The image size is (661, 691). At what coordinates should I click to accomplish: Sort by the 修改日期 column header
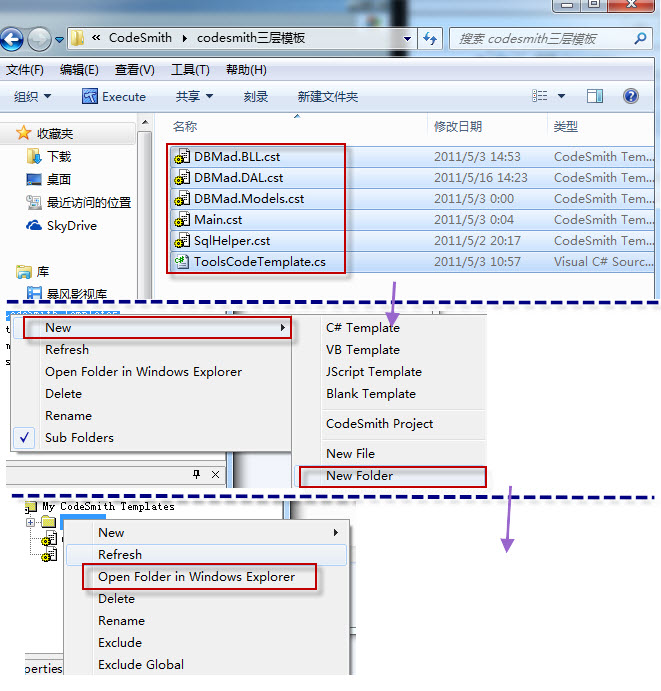(x=458, y=126)
